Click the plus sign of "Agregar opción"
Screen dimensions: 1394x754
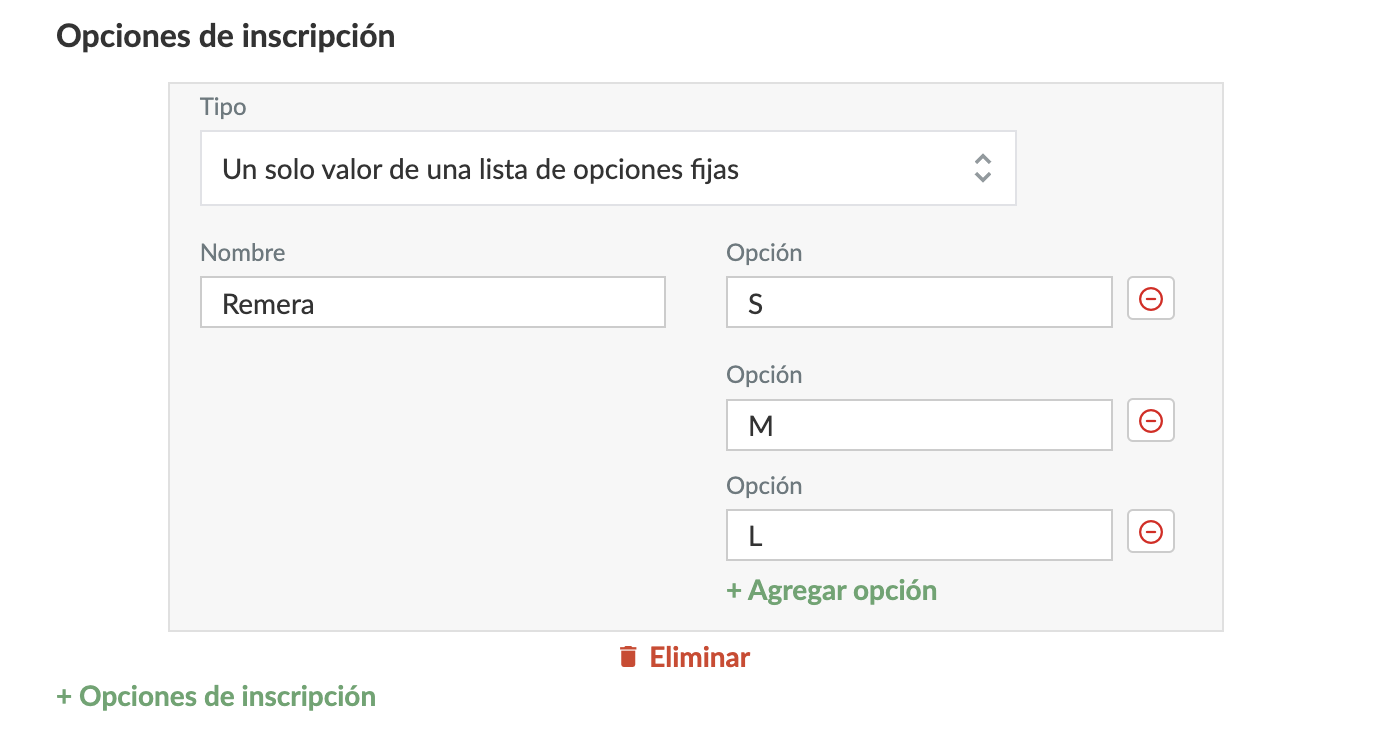[x=734, y=591]
